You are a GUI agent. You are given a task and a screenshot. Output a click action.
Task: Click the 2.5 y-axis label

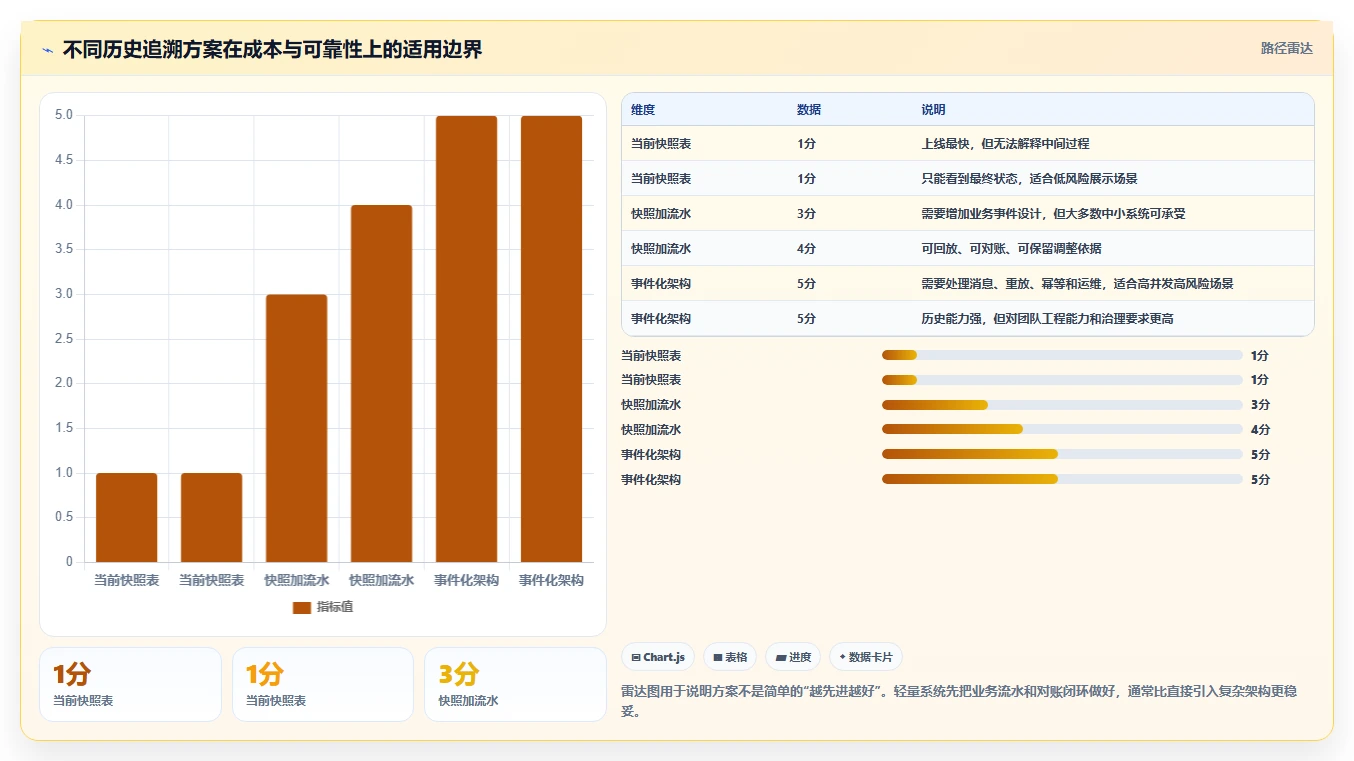coord(64,338)
